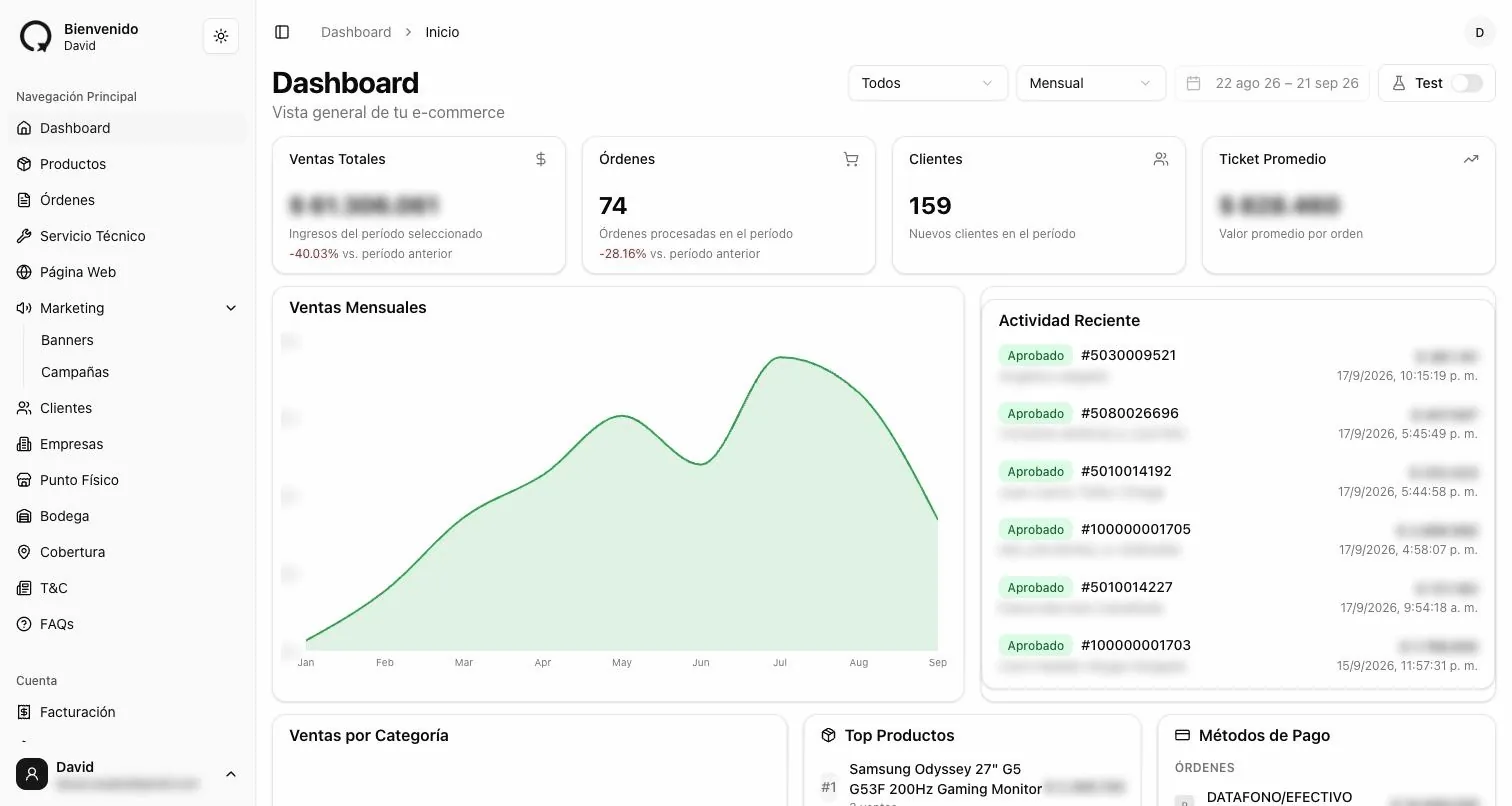Click the Servicio Técnico wrench icon

[x=24, y=236]
